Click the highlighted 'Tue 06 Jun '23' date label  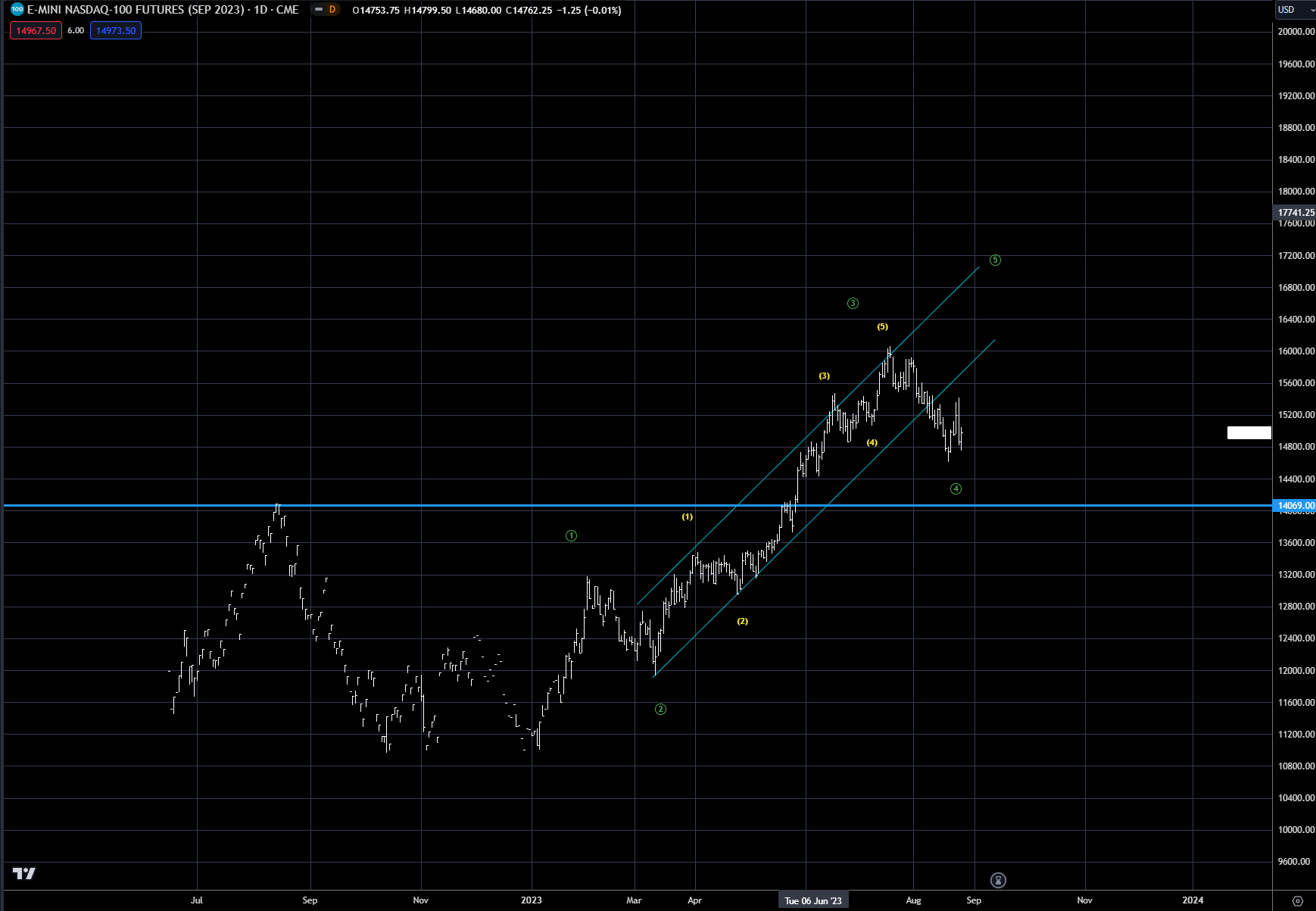[x=813, y=900]
